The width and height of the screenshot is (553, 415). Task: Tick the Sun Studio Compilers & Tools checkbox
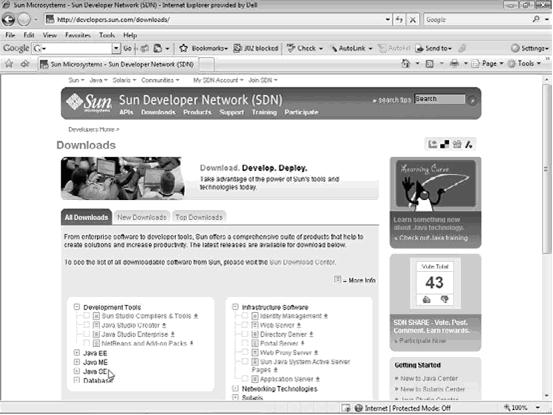click(86, 316)
